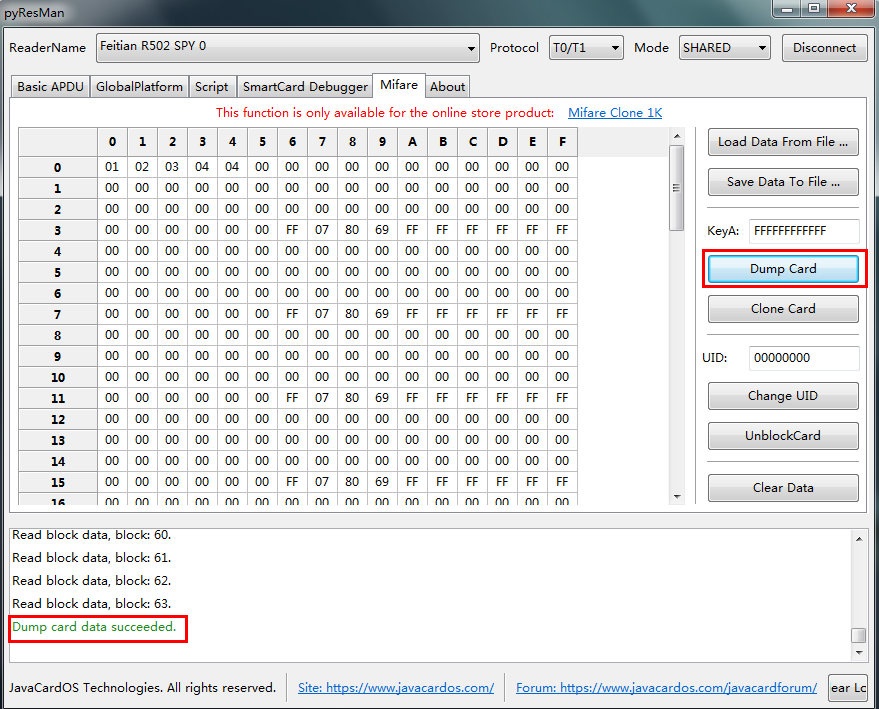Hit the Clear Data button
Viewport: 879px width, 709px height.
[x=783, y=488]
